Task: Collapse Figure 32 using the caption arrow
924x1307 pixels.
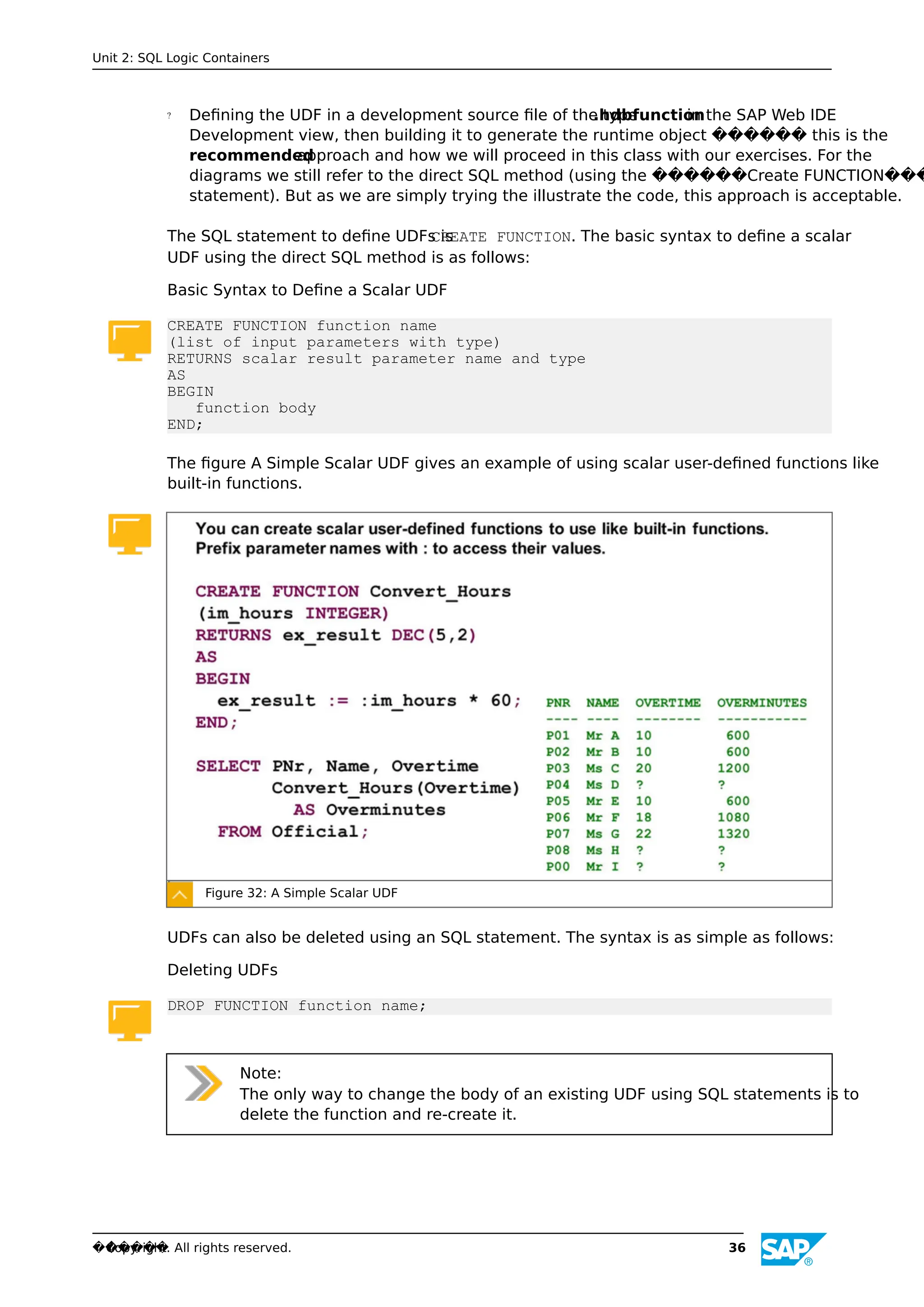Action: click(180, 894)
